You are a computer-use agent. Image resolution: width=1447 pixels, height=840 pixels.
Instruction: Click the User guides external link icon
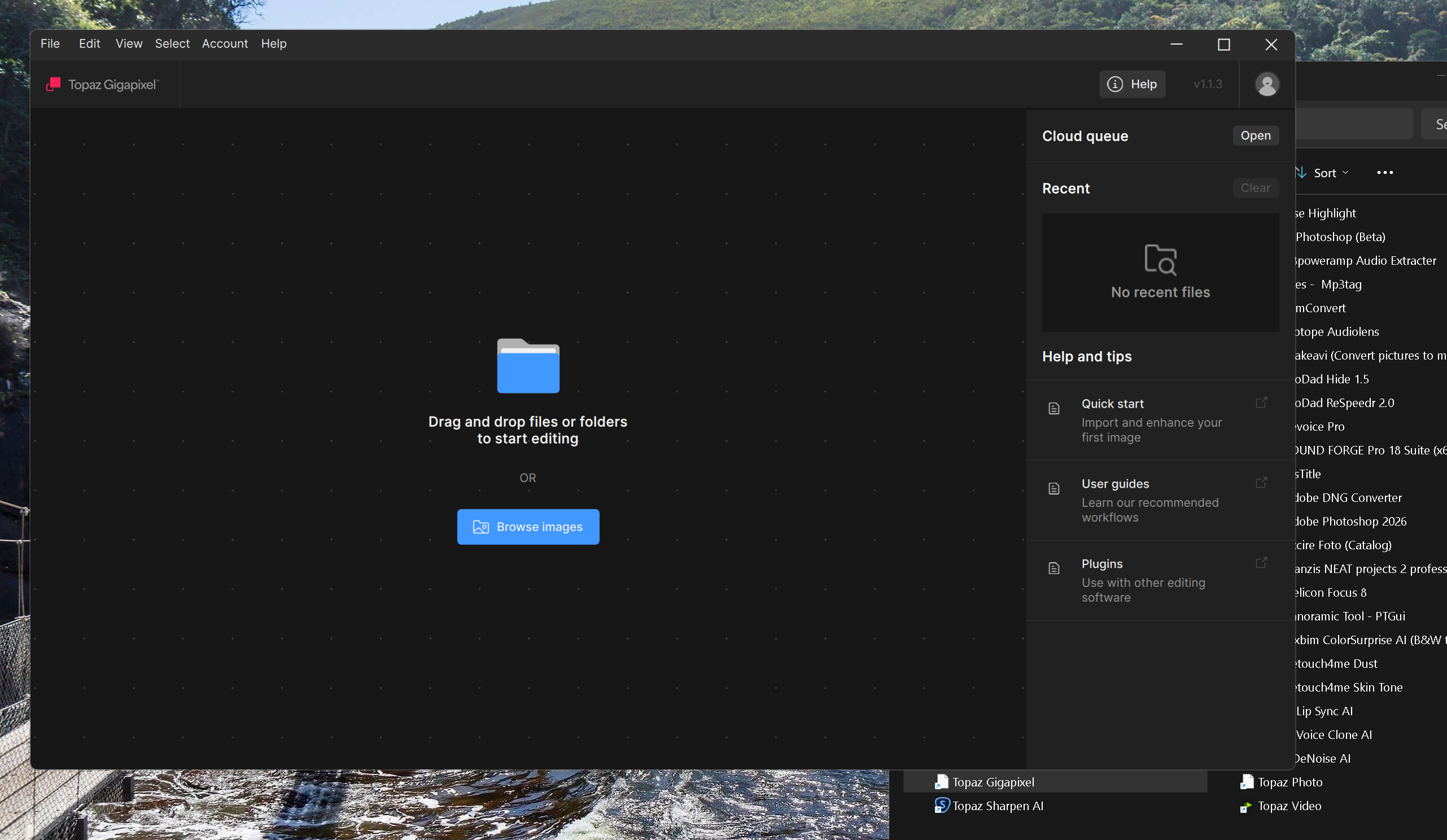pos(1261,483)
